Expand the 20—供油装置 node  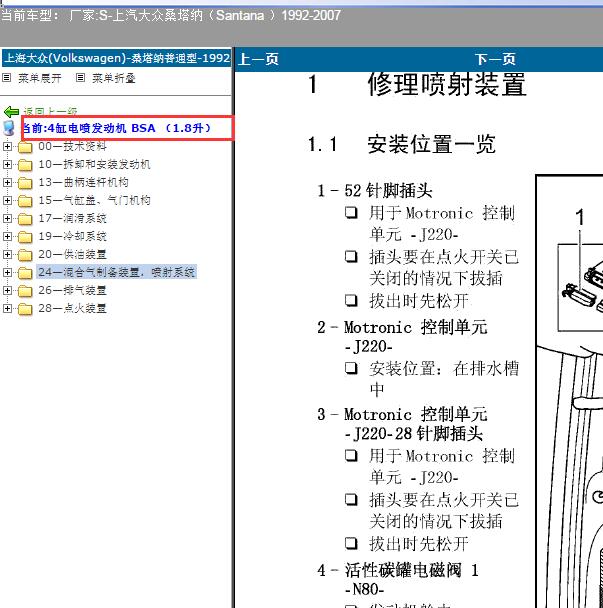click(x=7, y=254)
